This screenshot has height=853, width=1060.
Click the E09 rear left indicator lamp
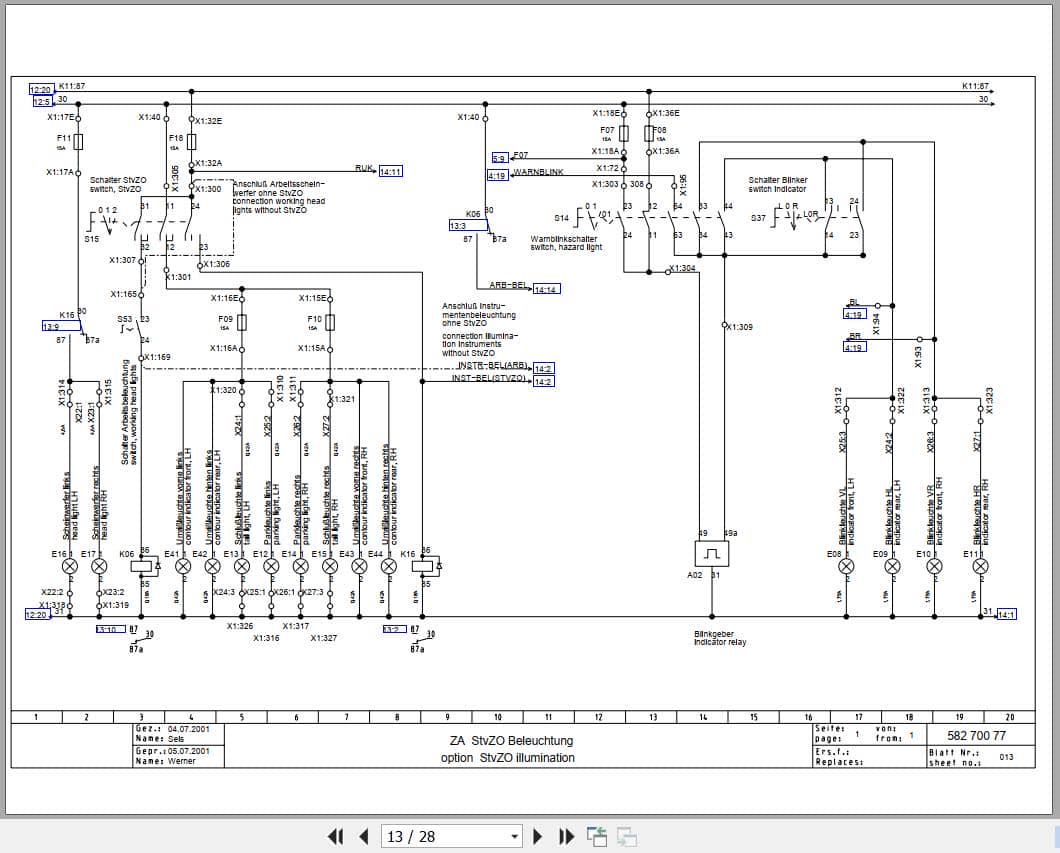tap(892, 566)
